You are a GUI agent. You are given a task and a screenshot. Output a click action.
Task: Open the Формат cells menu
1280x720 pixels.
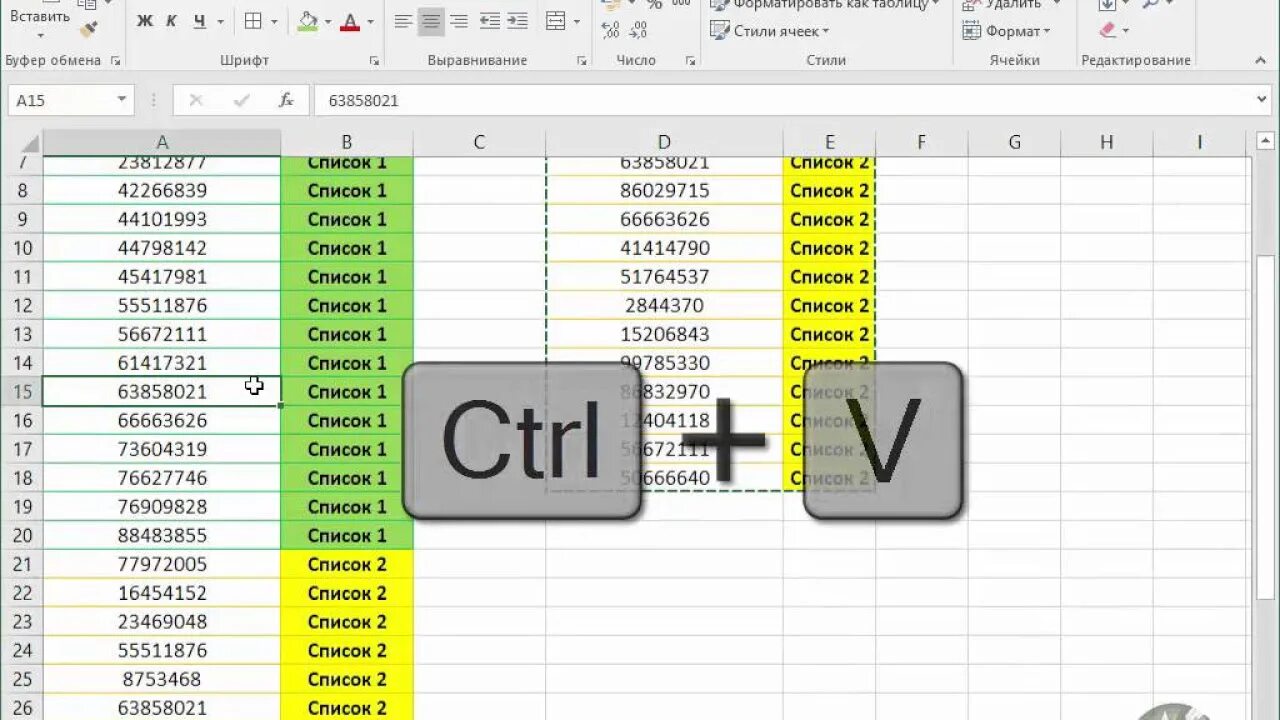(1006, 31)
